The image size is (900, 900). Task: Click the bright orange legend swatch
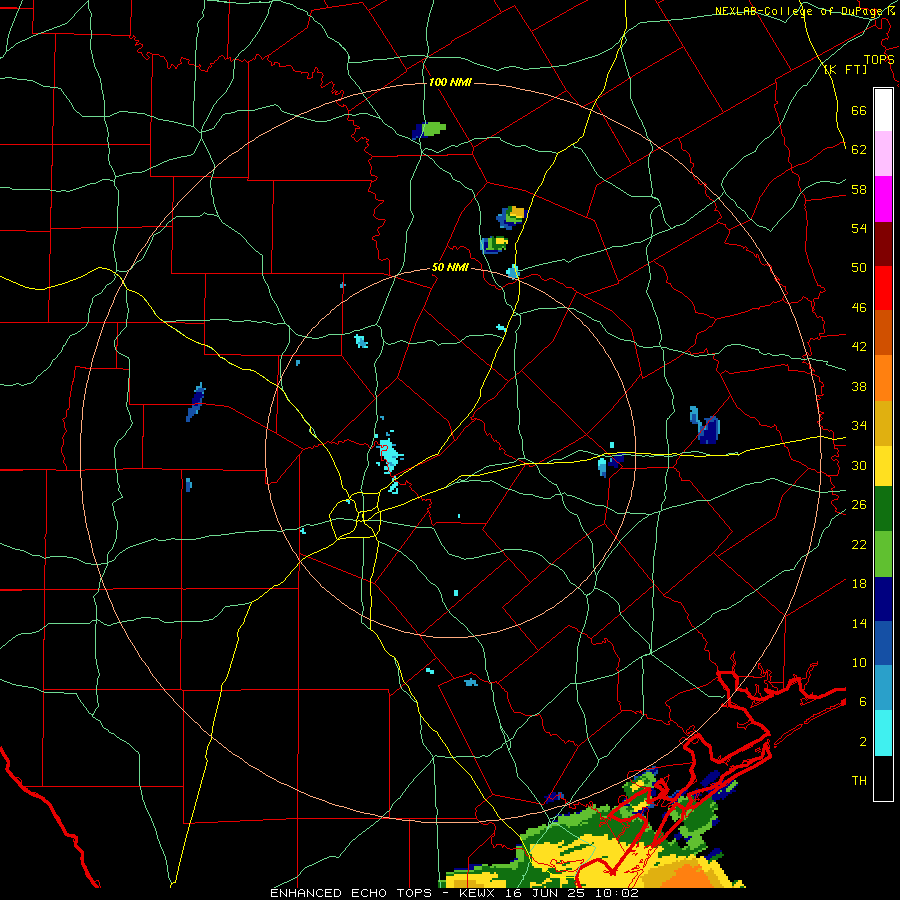883,378
